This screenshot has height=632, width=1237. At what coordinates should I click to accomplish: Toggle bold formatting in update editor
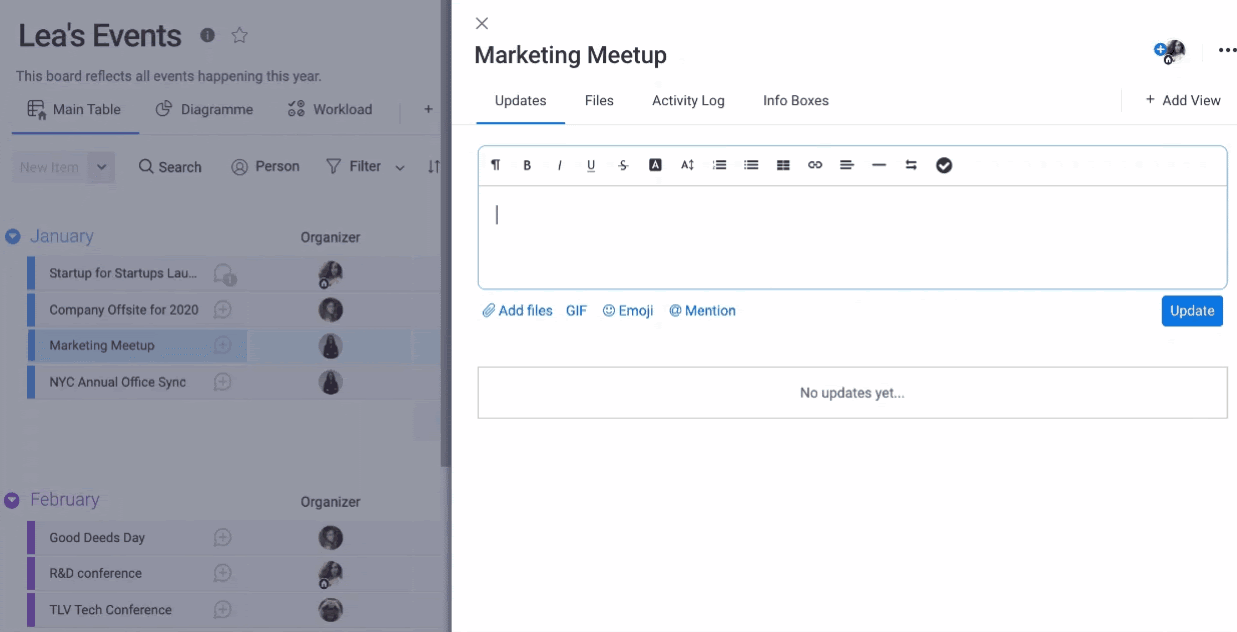tap(527, 166)
